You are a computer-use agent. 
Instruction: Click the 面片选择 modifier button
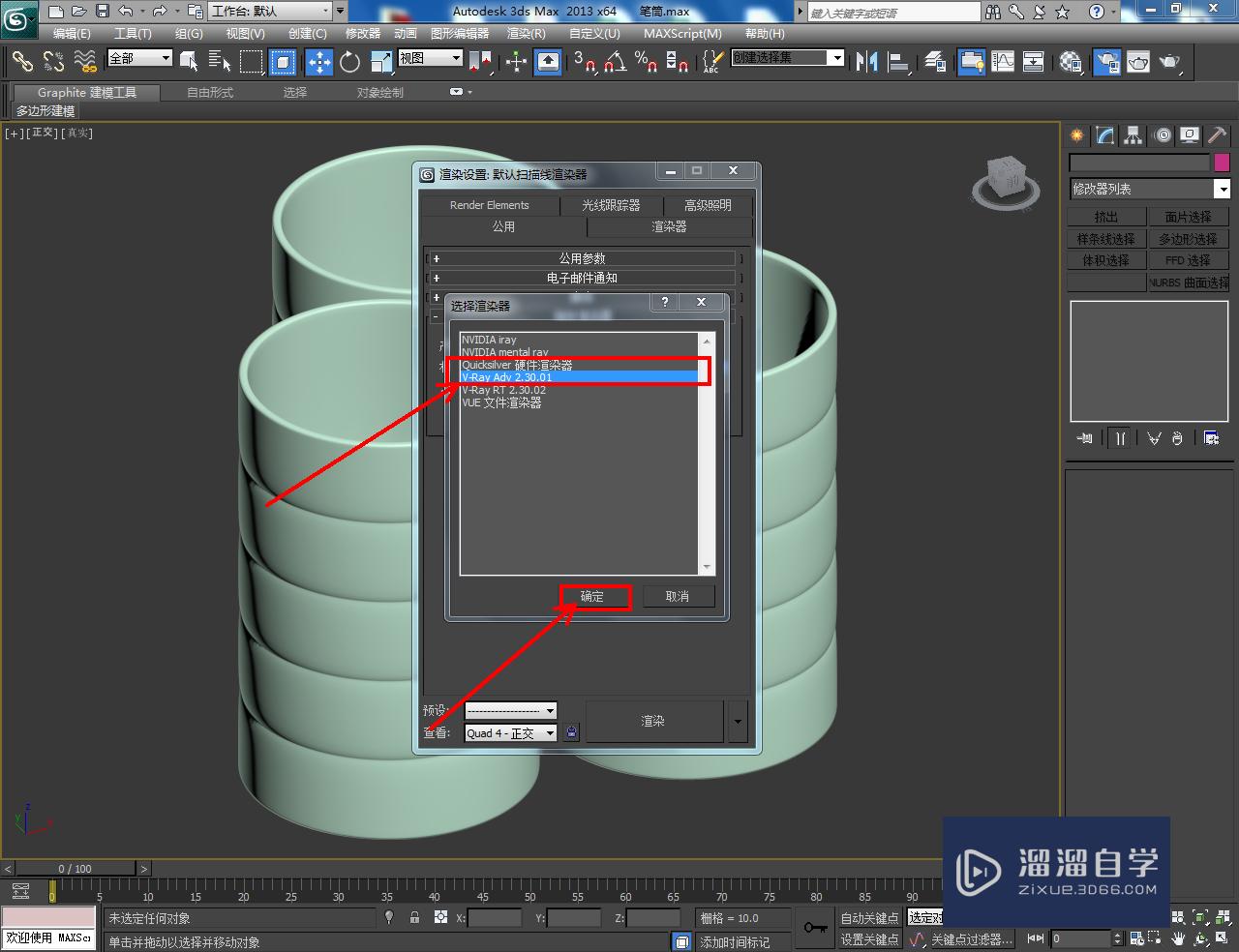point(1188,217)
